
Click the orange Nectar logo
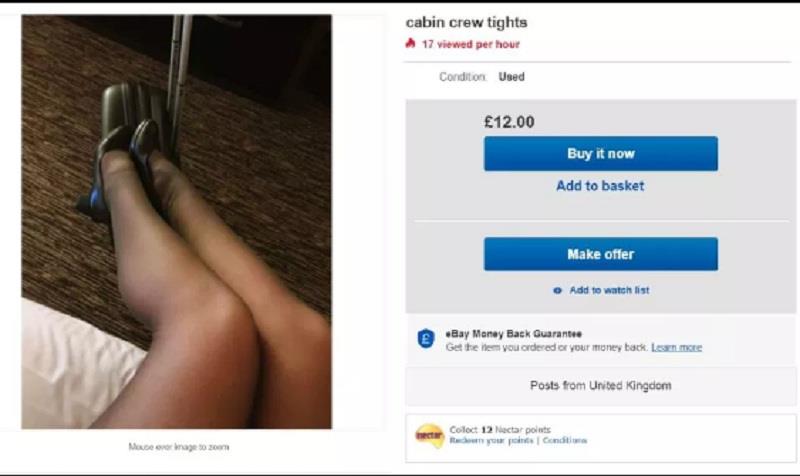(429, 436)
